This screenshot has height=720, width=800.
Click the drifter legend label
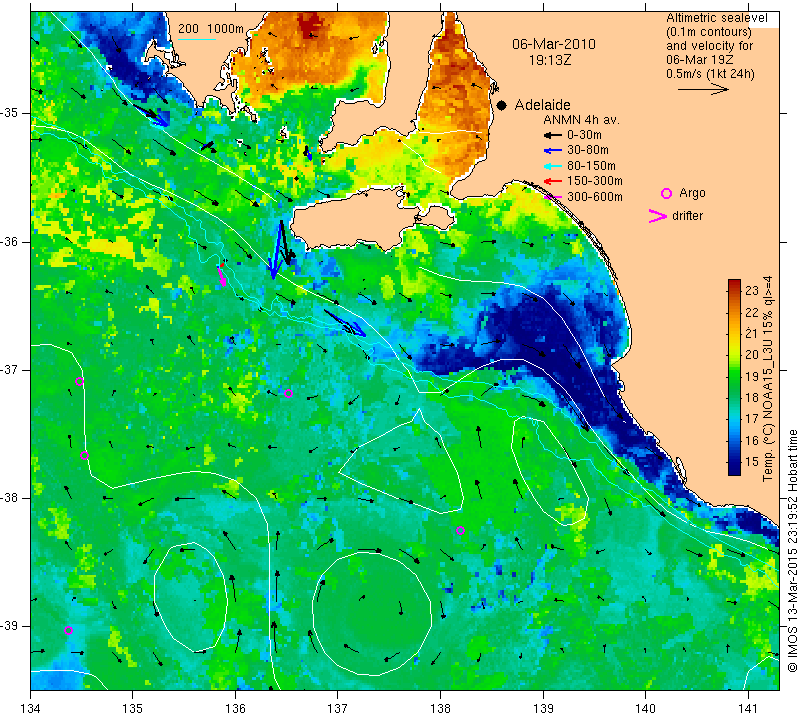687,216
